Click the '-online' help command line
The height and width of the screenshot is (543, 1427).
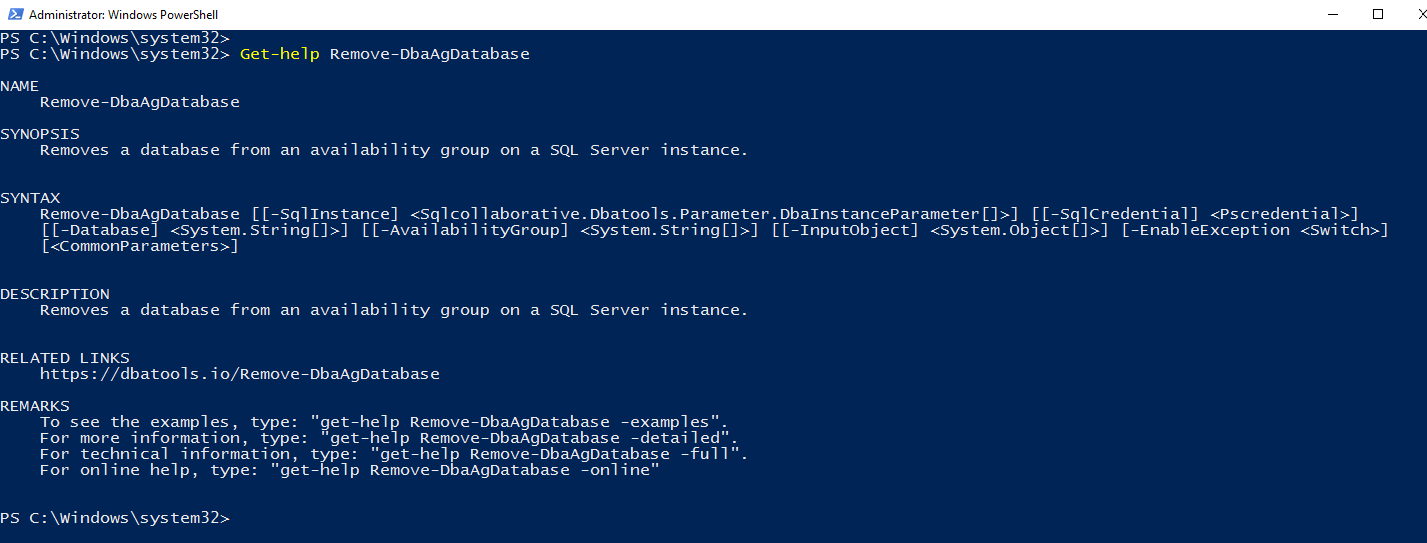pos(350,470)
